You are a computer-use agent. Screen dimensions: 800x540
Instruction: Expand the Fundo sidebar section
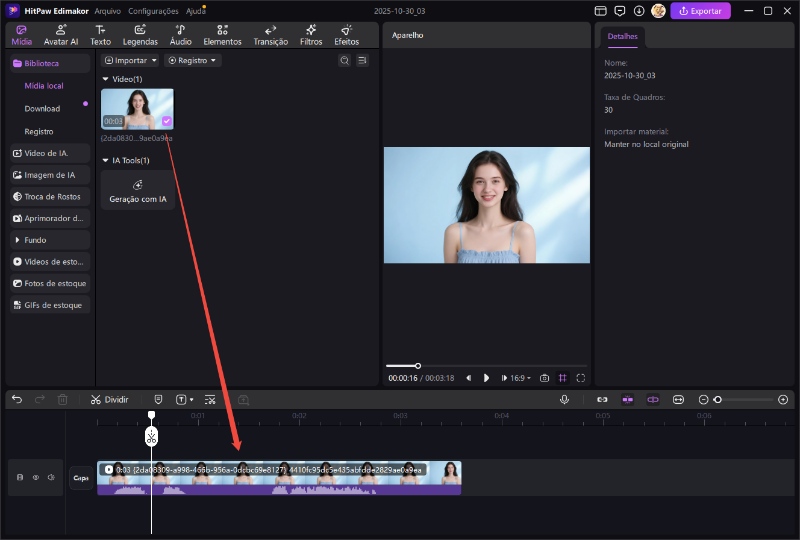click(50, 240)
